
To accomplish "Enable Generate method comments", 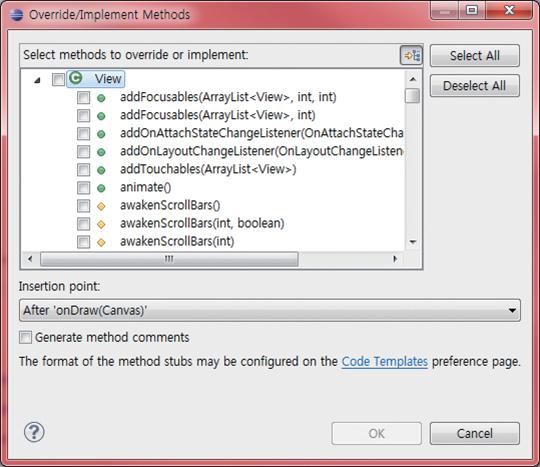I will [x=25, y=338].
